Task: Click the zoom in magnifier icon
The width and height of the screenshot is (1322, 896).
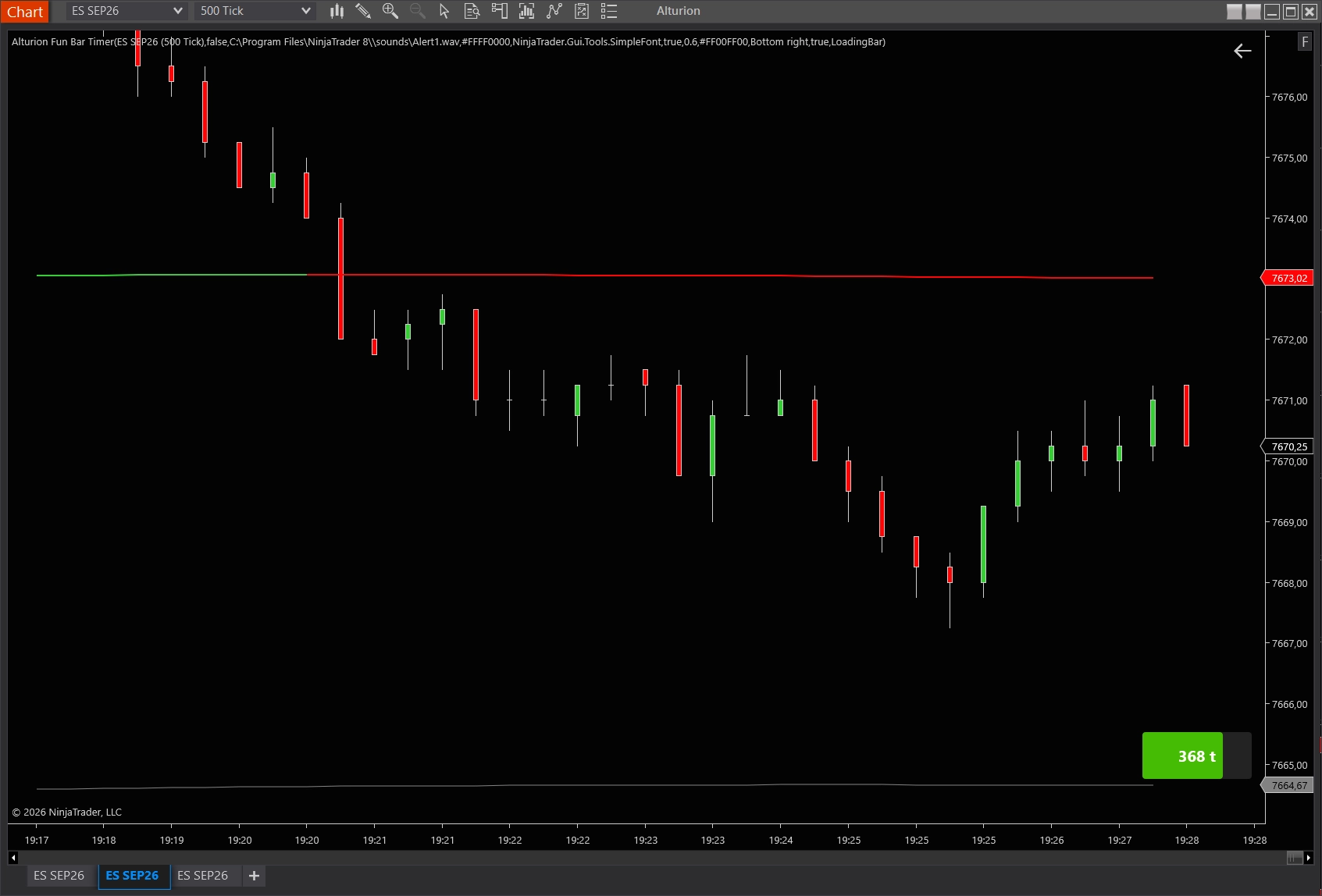Action: click(390, 11)
